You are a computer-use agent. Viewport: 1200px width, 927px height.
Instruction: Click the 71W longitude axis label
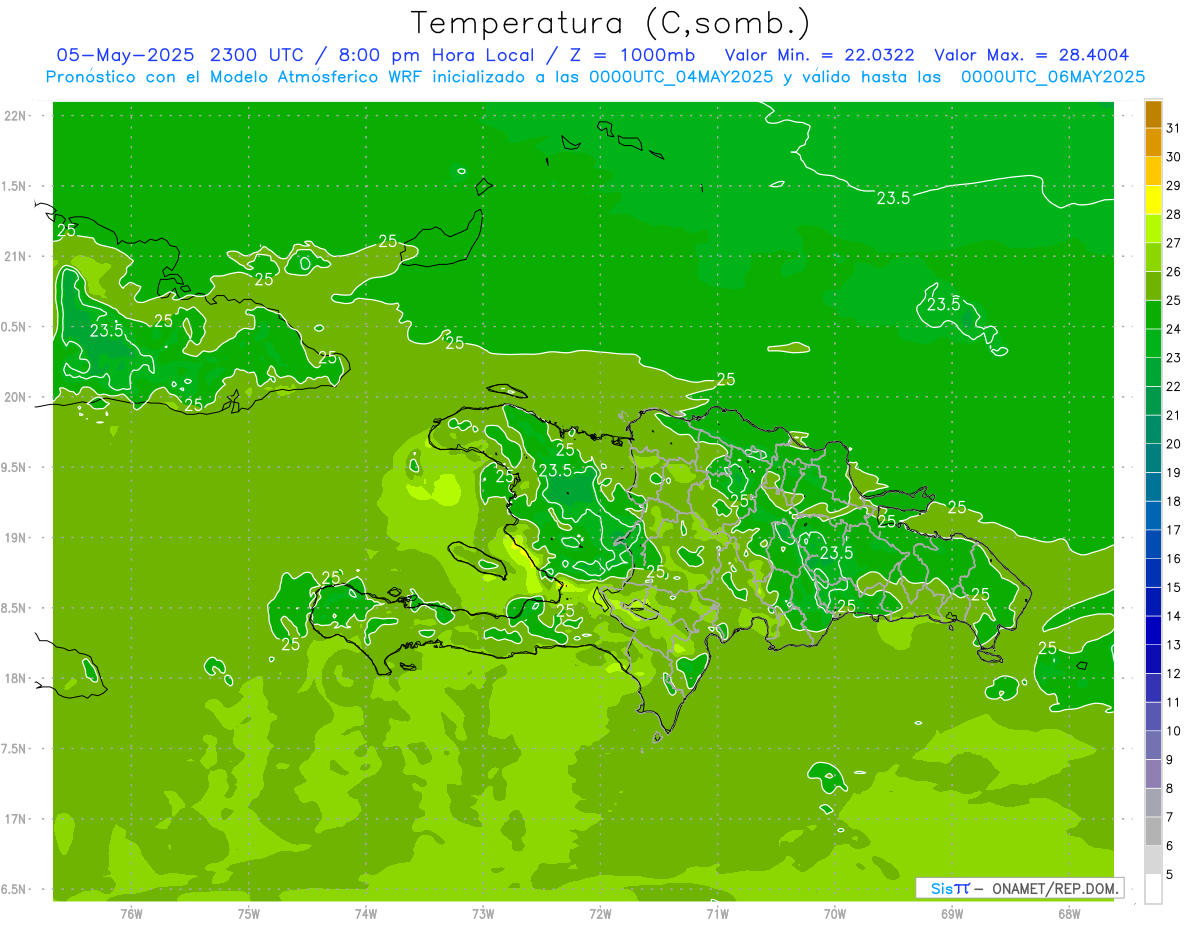click(x=717, y=914)
